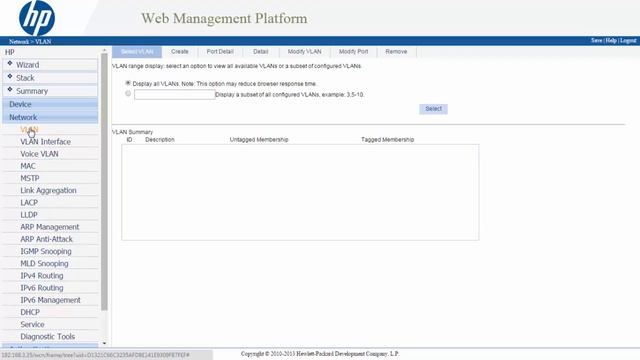
Task: Open MSTP configuration
Action: point(30,178)
